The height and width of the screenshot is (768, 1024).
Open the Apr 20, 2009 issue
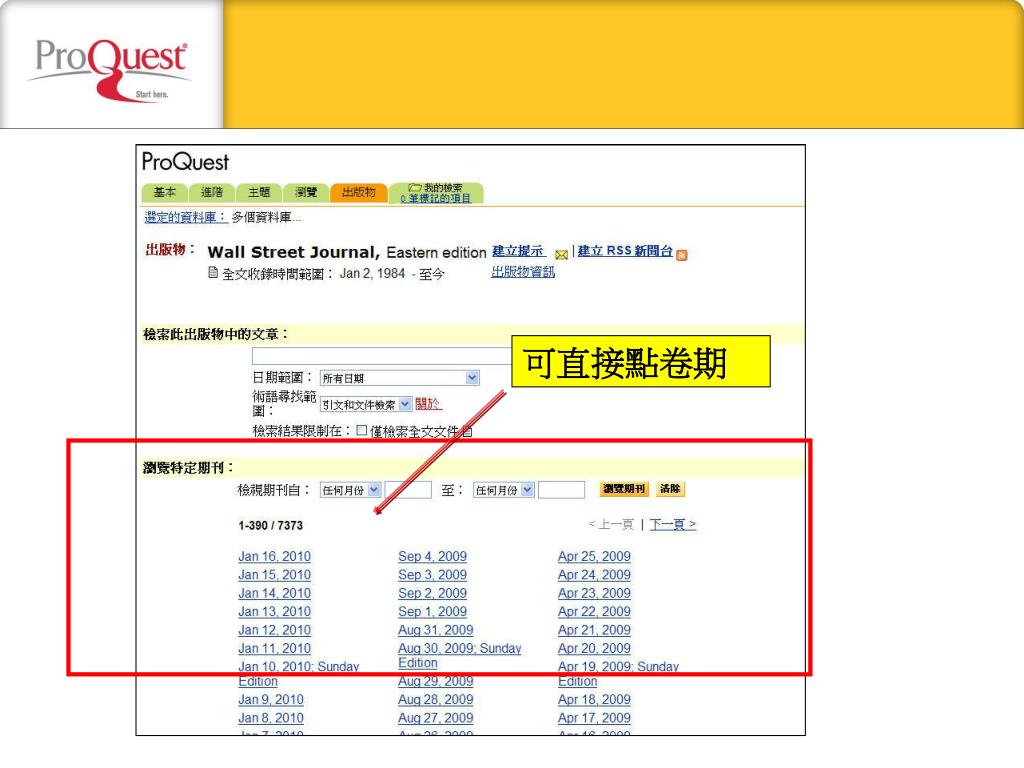pyautogui.click(x=594, y=648)
